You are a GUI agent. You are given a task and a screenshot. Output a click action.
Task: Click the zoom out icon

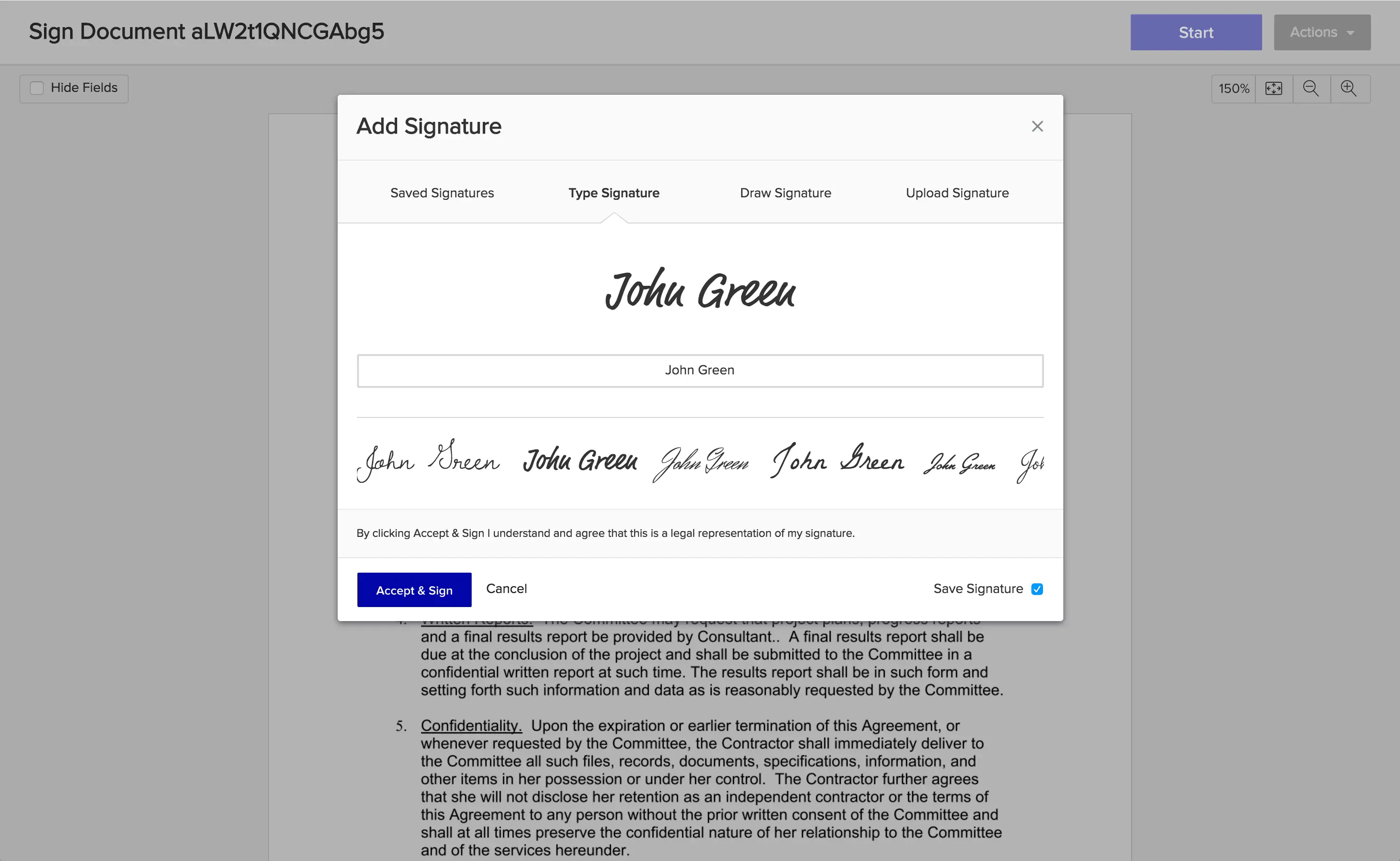pos(1310,87)
